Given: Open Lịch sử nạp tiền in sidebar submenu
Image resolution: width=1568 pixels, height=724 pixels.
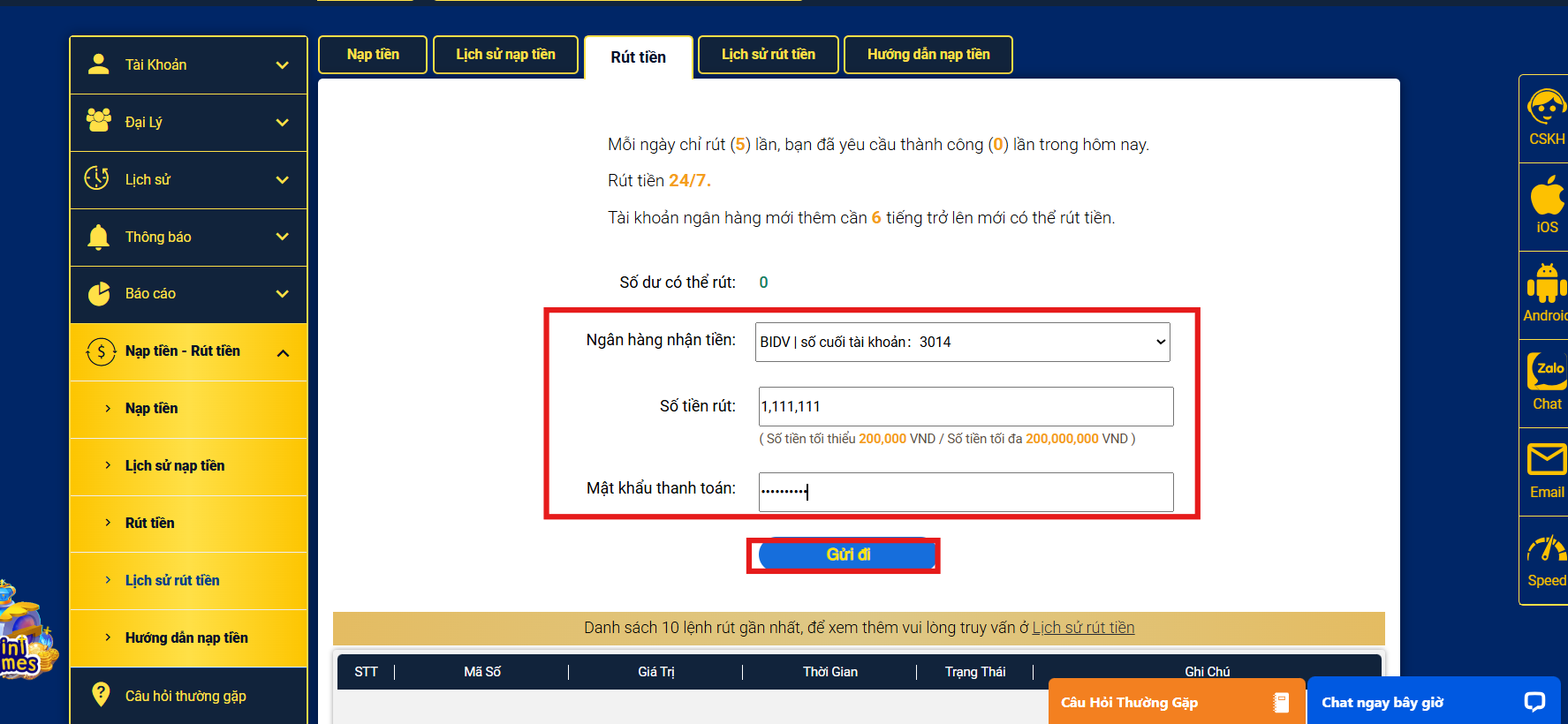Looking at the screenshot, I should (188, 466).
